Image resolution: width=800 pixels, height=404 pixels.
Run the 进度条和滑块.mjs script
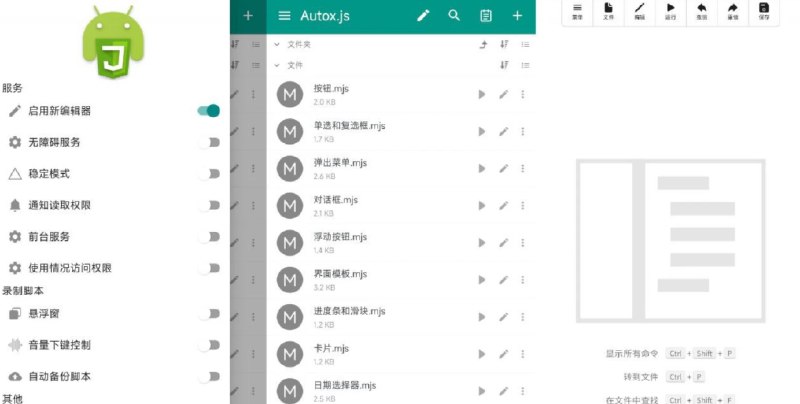coord(481,317)
